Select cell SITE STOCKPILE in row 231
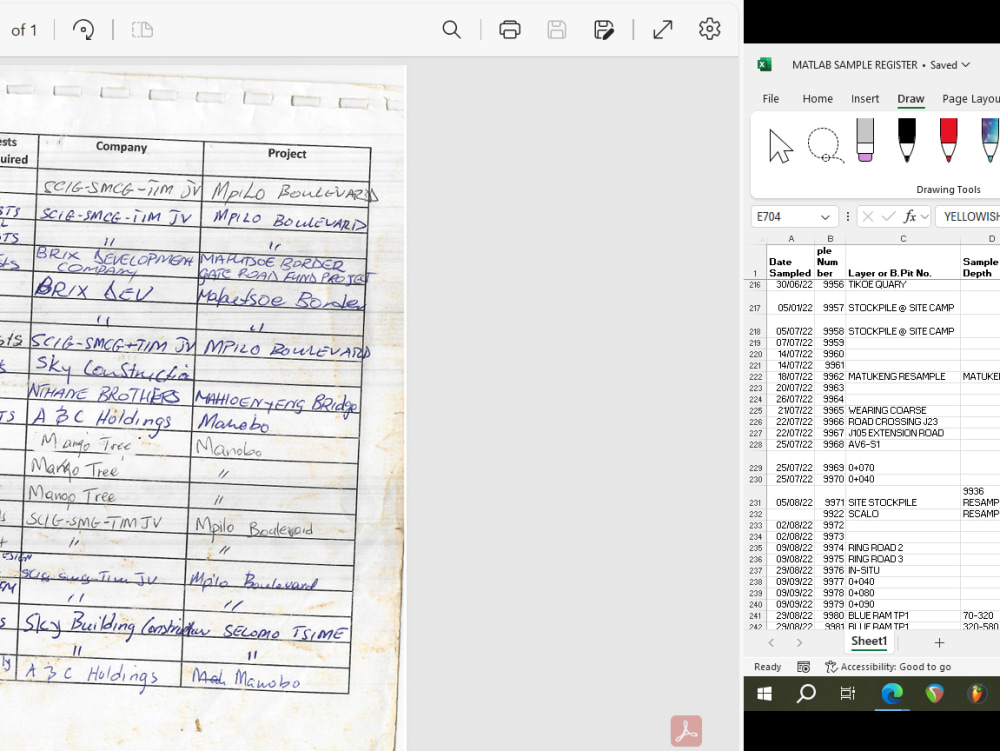This screenshot has width=1000, height=751. point(903,497)
